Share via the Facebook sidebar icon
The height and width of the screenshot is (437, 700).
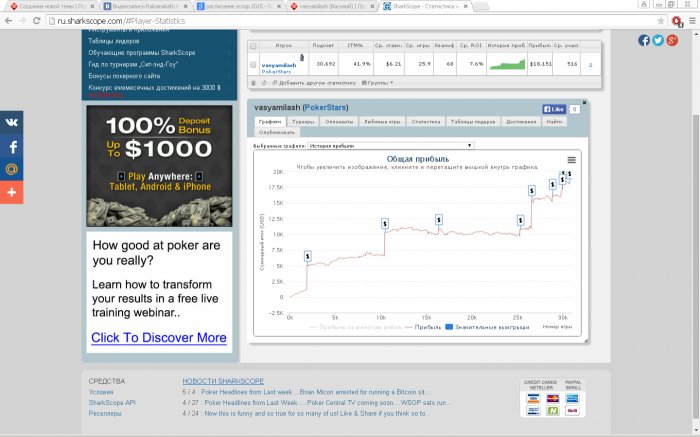12,146
